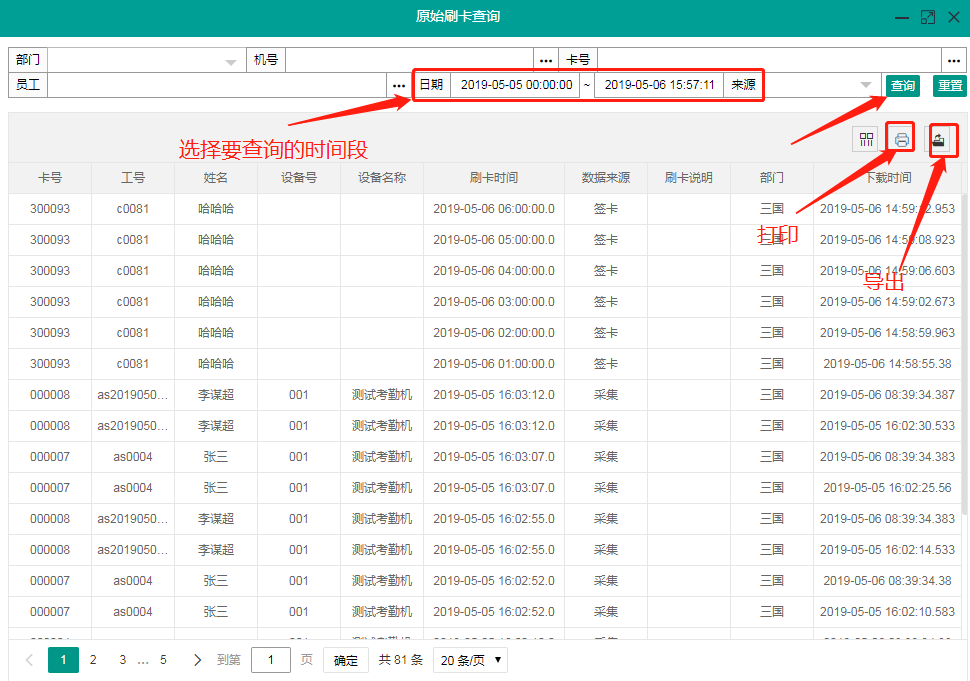Go to the next page with the arrow
Image resolution: width=970 pixels, height=681 pixels.
(x=198, y=660)
